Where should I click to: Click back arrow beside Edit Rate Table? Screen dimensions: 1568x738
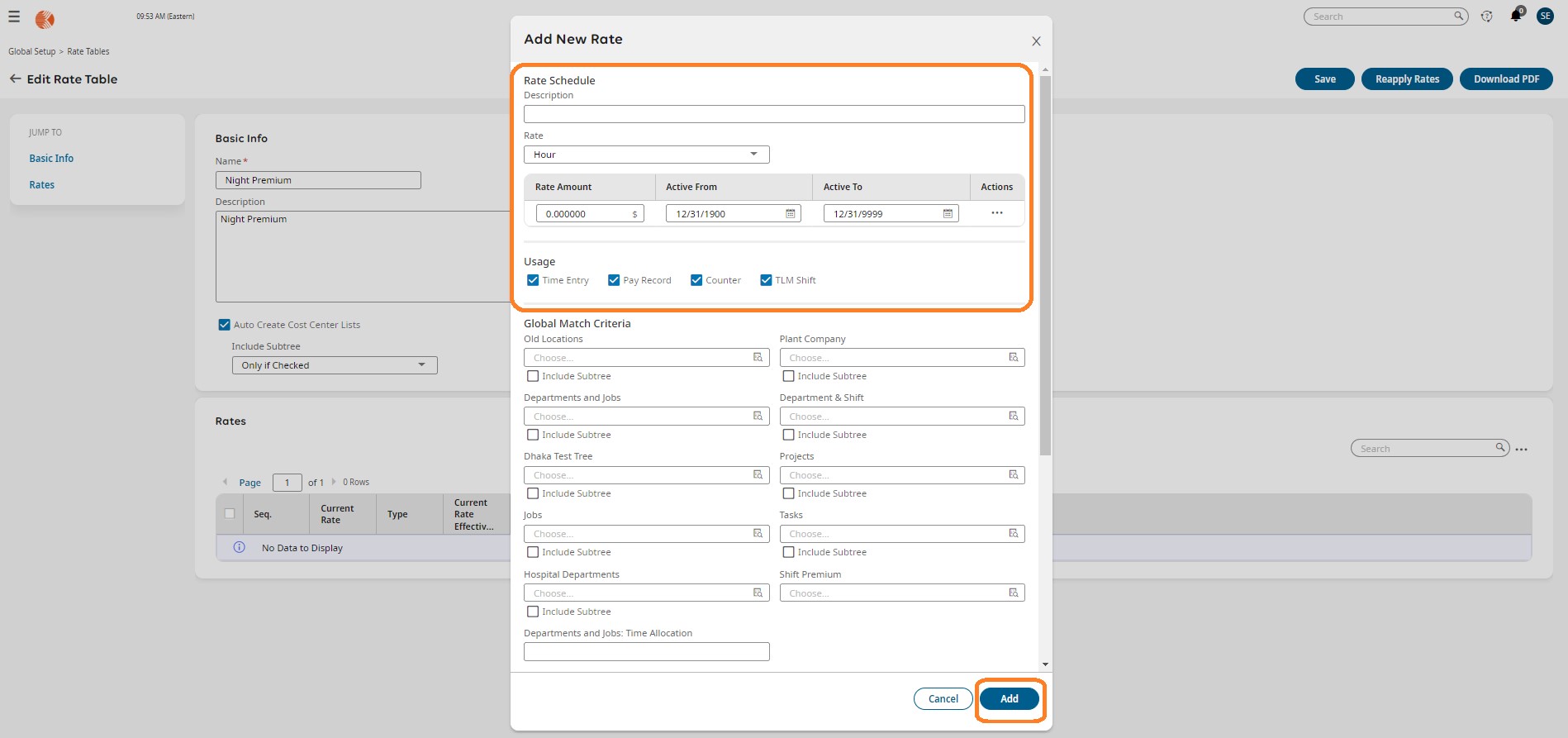[15, 79]
